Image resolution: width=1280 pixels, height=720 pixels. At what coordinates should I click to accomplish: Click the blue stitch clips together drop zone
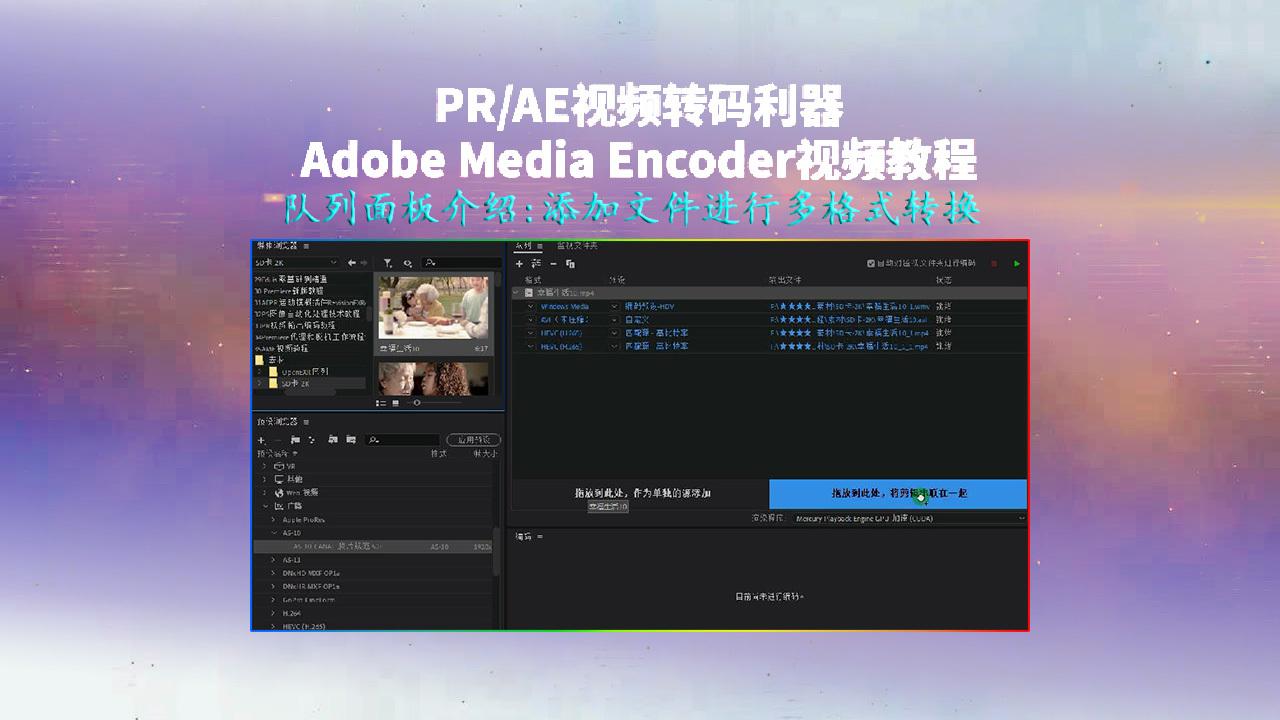coord(898,493)
